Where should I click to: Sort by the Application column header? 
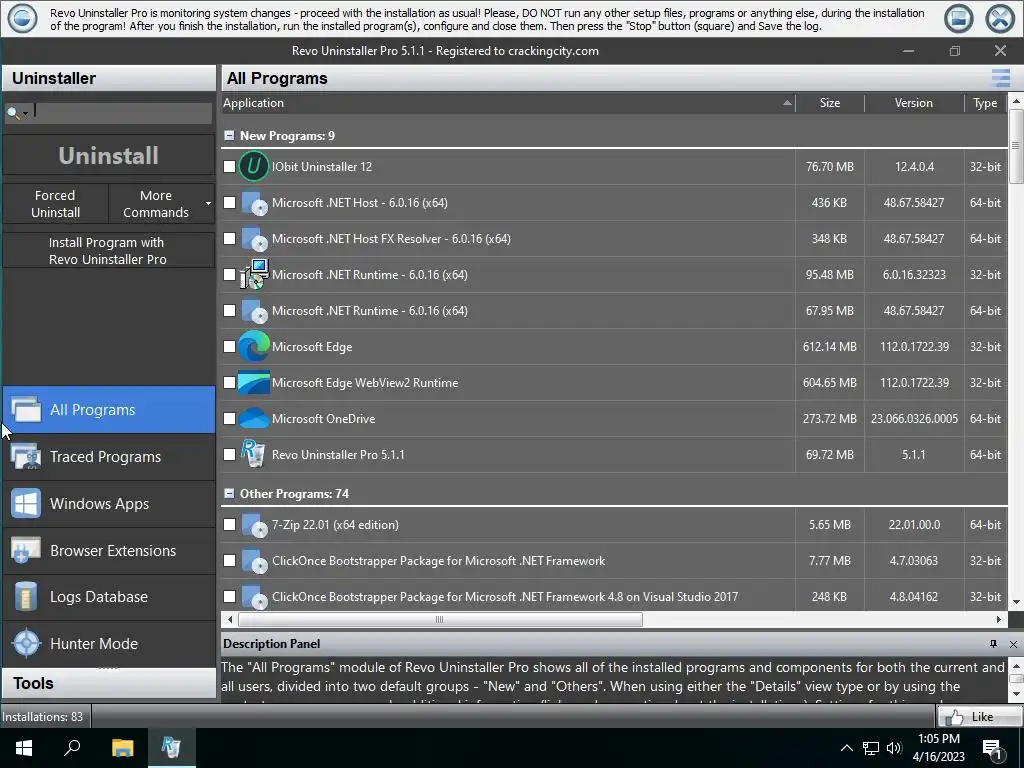[x=508, y=103]
